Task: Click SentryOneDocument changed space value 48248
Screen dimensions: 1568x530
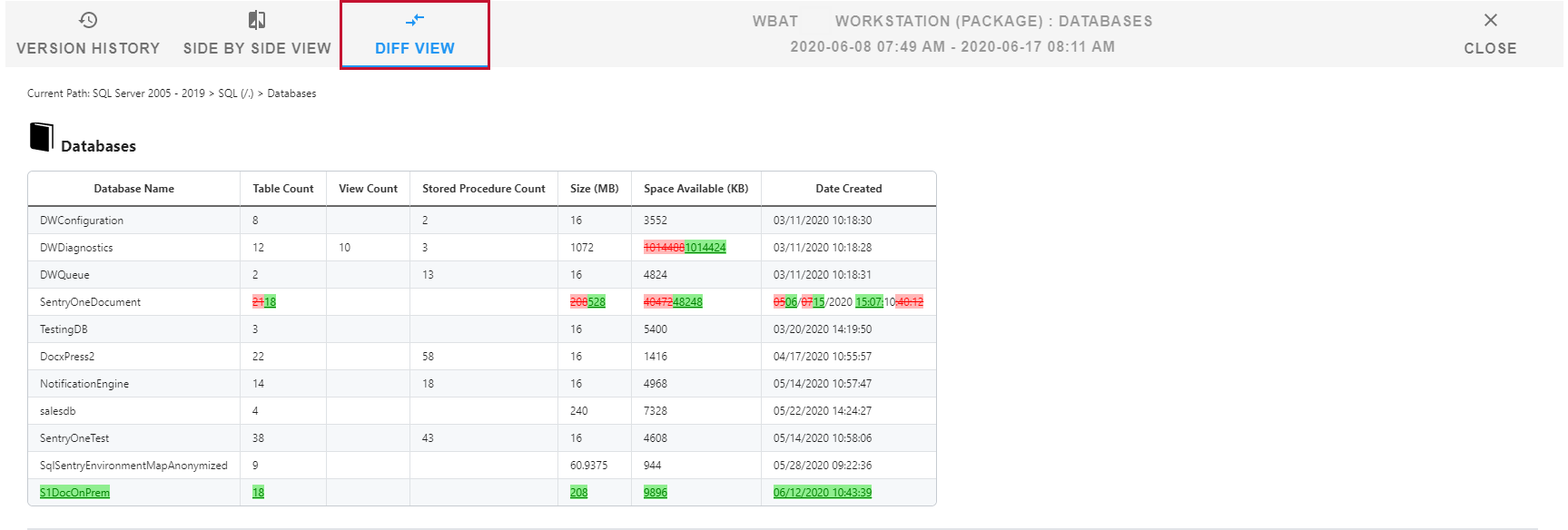Action: [x=687, y=302]
